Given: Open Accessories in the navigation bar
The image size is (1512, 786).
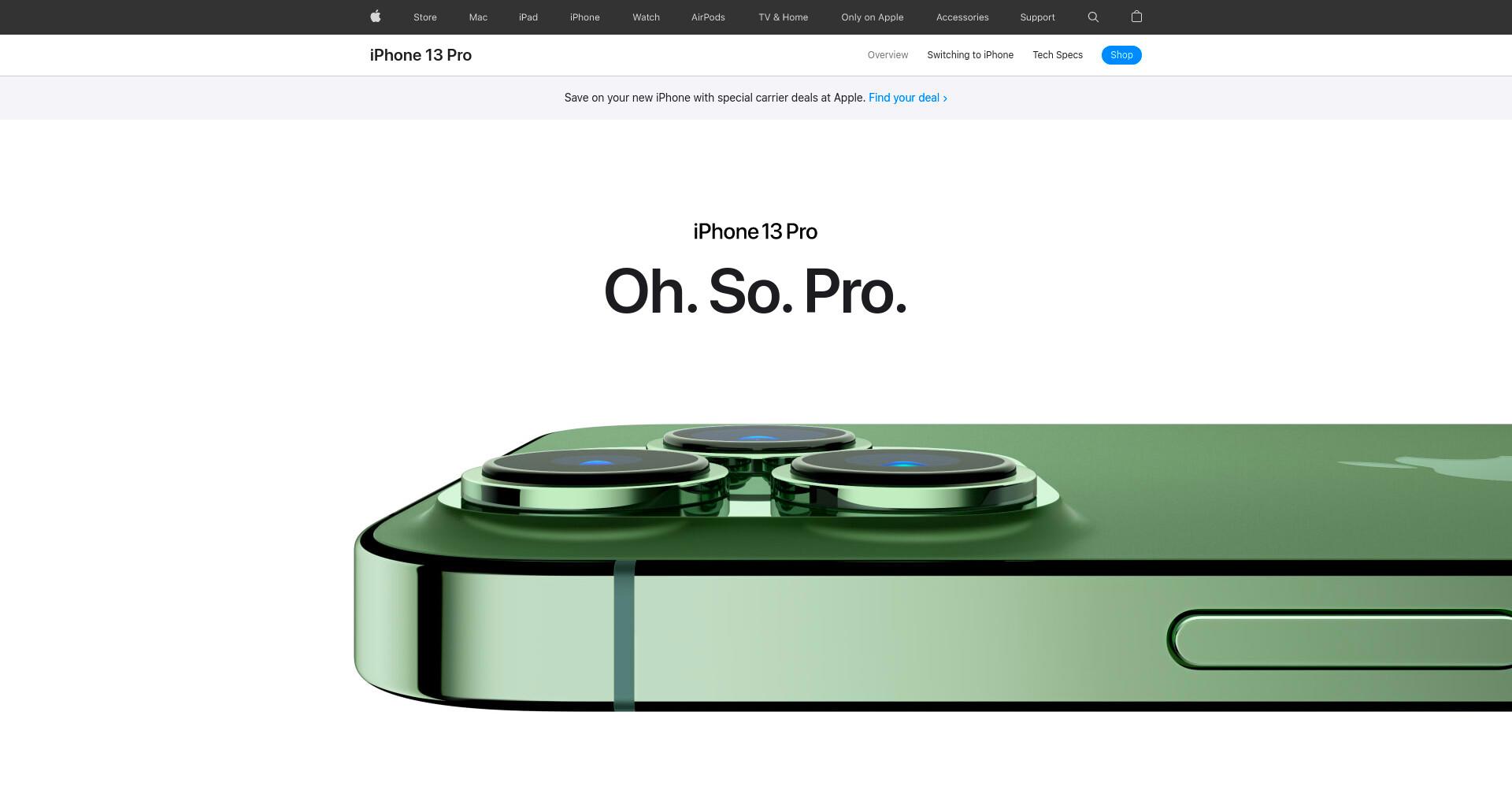Looking at the screenshot, I should 962,17.
